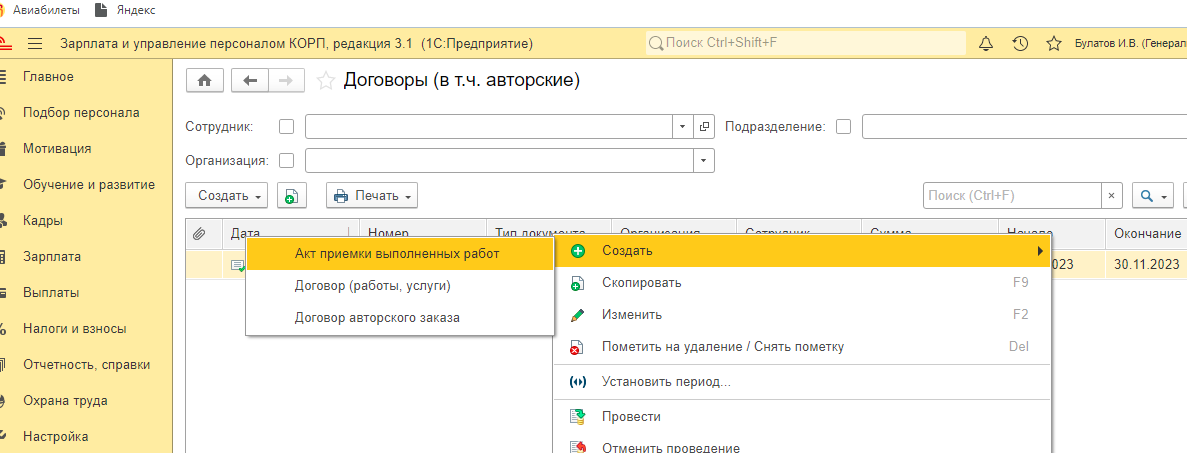This screenshot has width=1187, height=453.
Task: Expand the Организация field dropdown arrow
Action: [705, 160]
